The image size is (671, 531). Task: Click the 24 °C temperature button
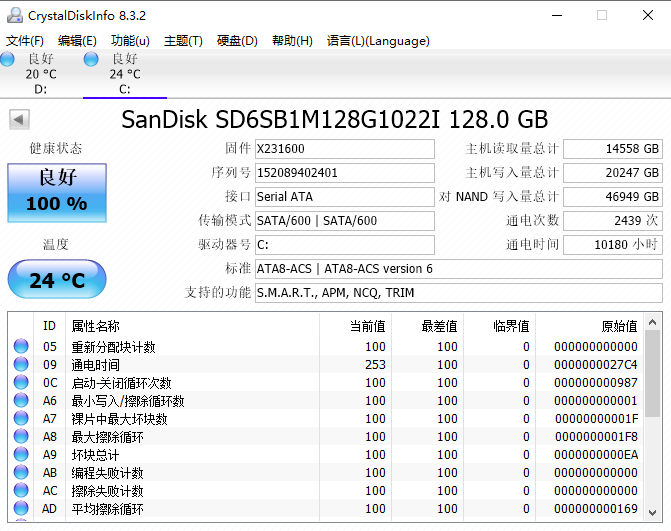click(57, 279)
